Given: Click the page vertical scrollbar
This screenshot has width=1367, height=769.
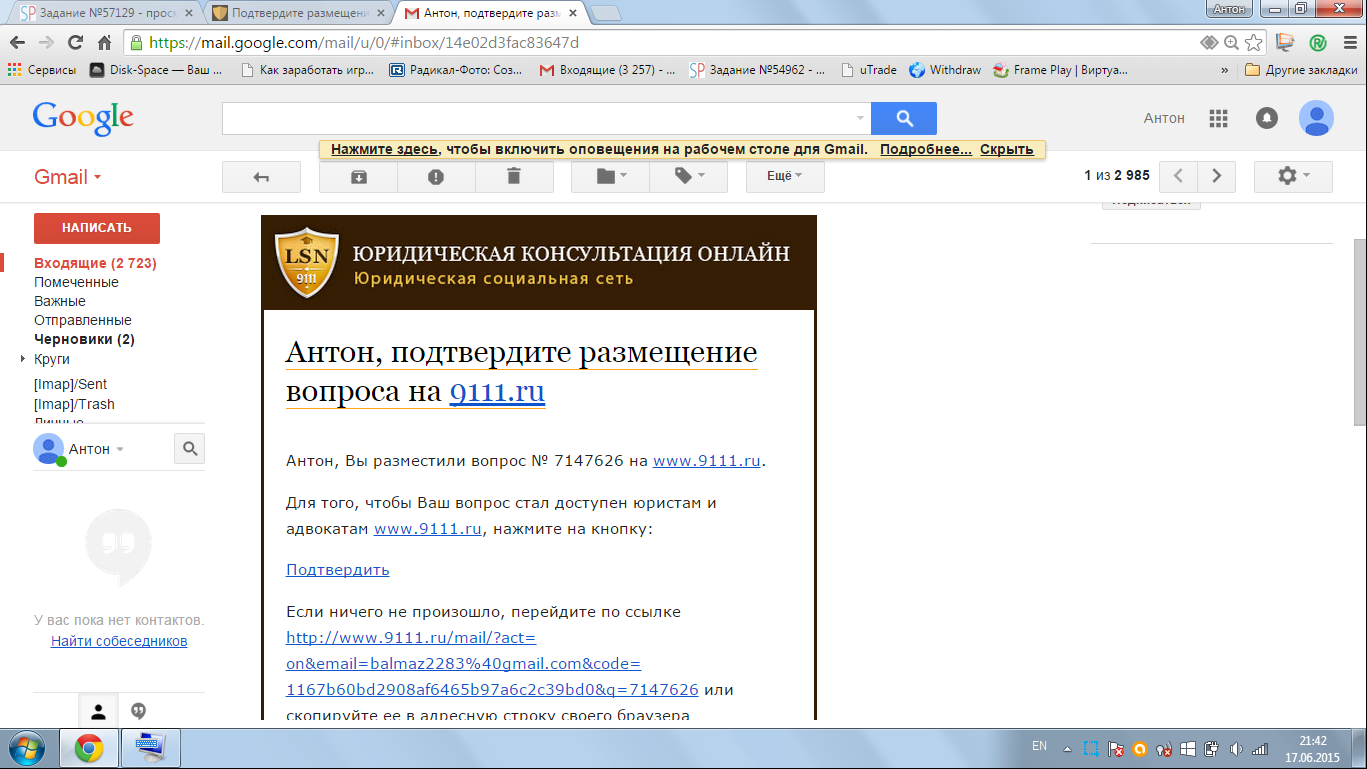Looking at the screenshot, I should [x=1359, y=333].
